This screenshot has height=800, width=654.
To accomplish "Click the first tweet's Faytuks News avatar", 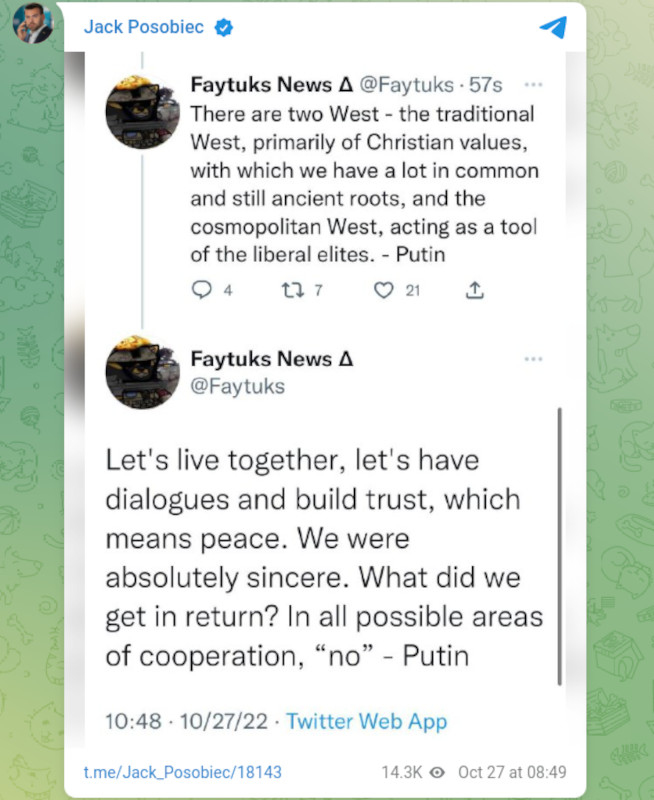I will pyautogui.click(x=143, y=112).
